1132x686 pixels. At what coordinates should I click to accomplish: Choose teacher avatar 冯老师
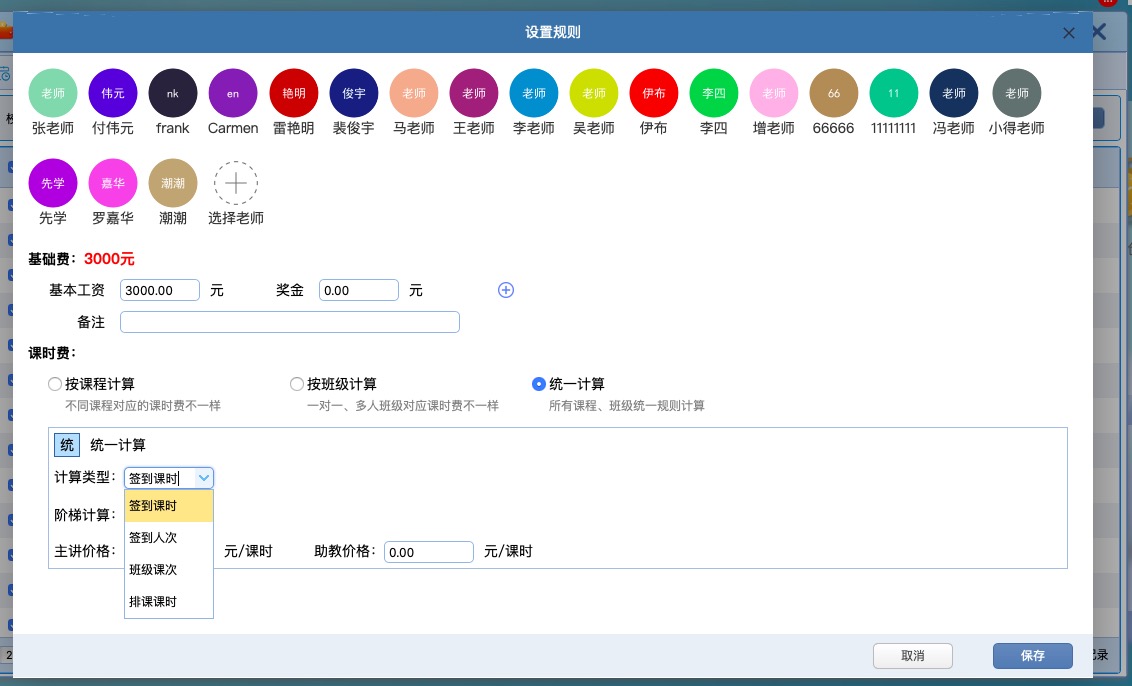[954, 93]
